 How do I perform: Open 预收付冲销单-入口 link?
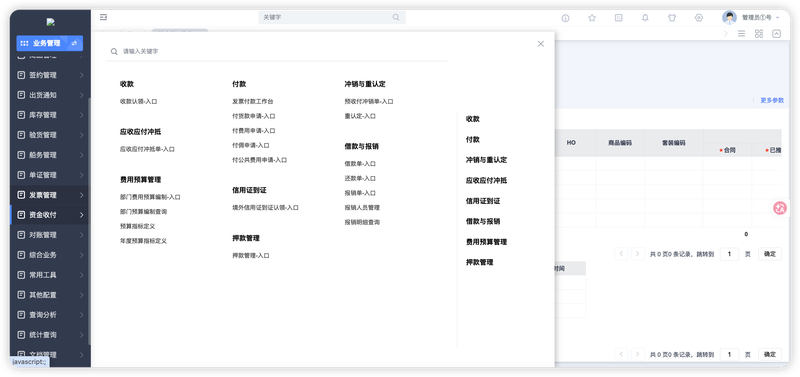click(x=369, y=102)
